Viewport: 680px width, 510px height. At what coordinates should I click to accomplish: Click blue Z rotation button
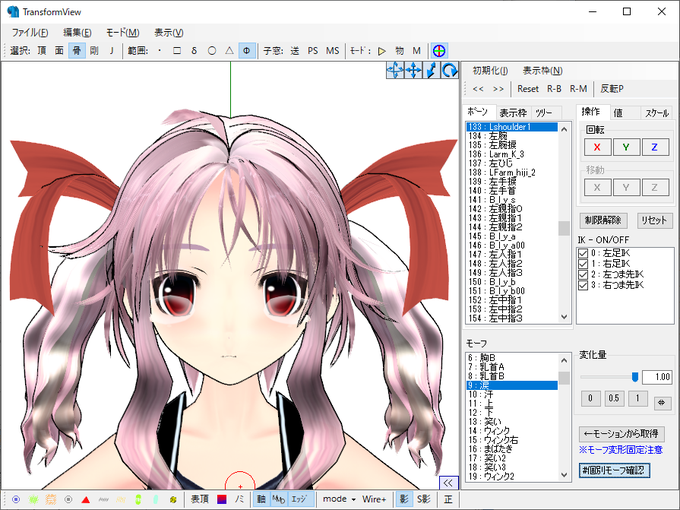[x=655, y=147]
